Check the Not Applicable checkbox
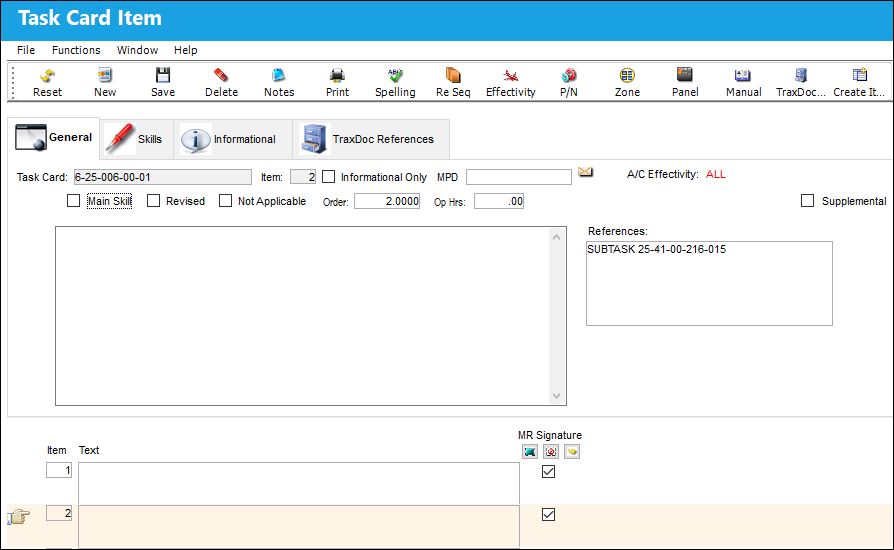This screenshot has height=550, width=894. click(226, 201)
